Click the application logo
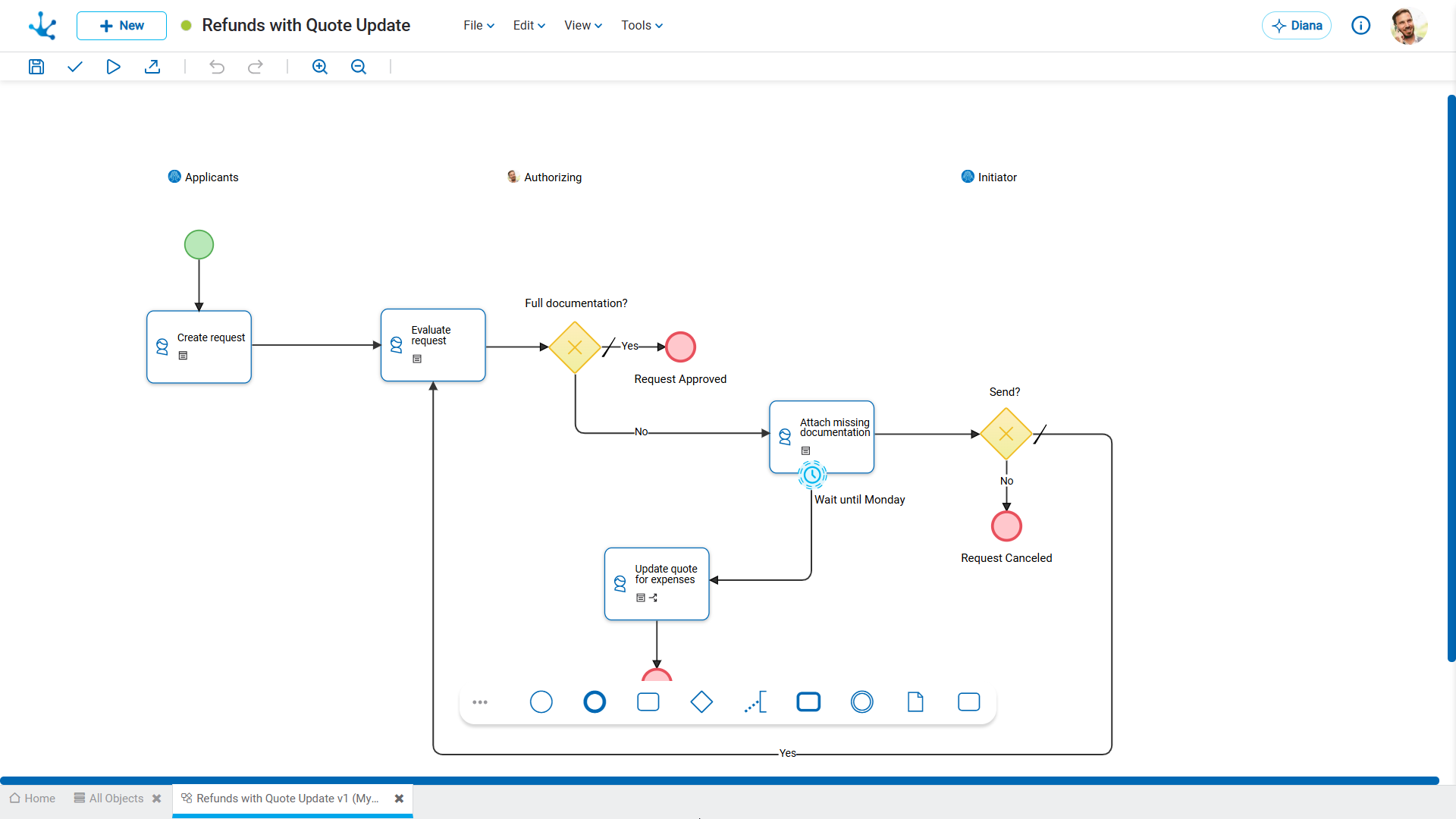This screenshot has height=819, width=1456. (x=42, y=26)
